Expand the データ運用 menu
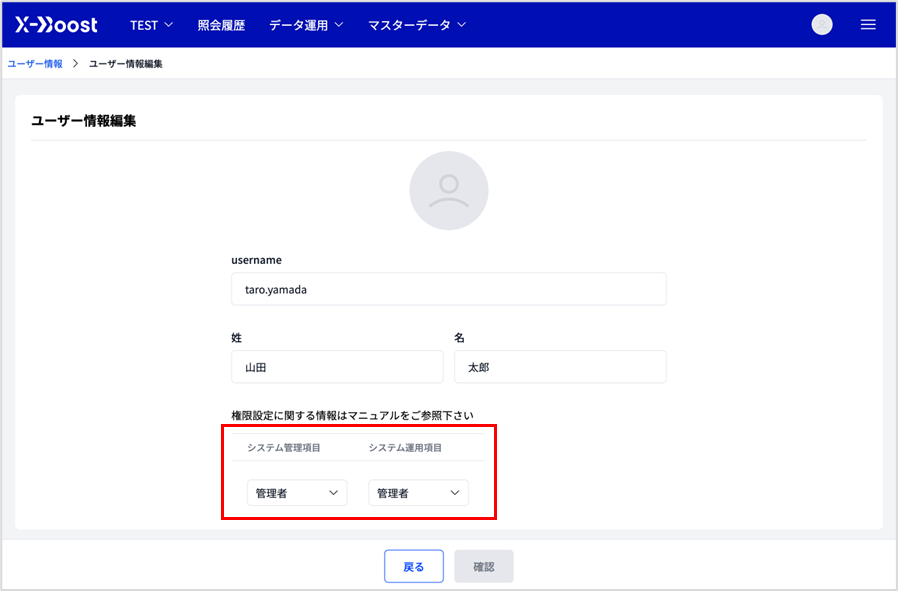The width and height of the screenshot is (898, 591). (306, 25)
